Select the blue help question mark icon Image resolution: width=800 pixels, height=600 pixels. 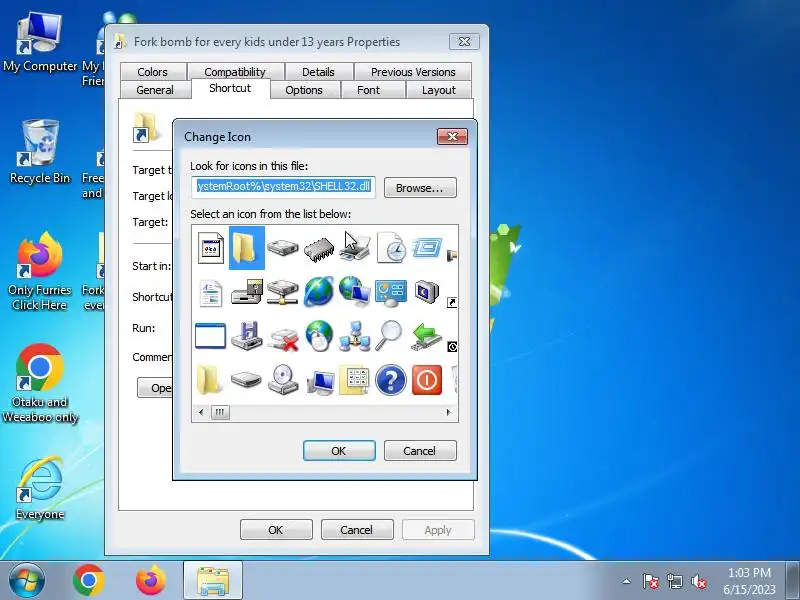coord(391,380)
